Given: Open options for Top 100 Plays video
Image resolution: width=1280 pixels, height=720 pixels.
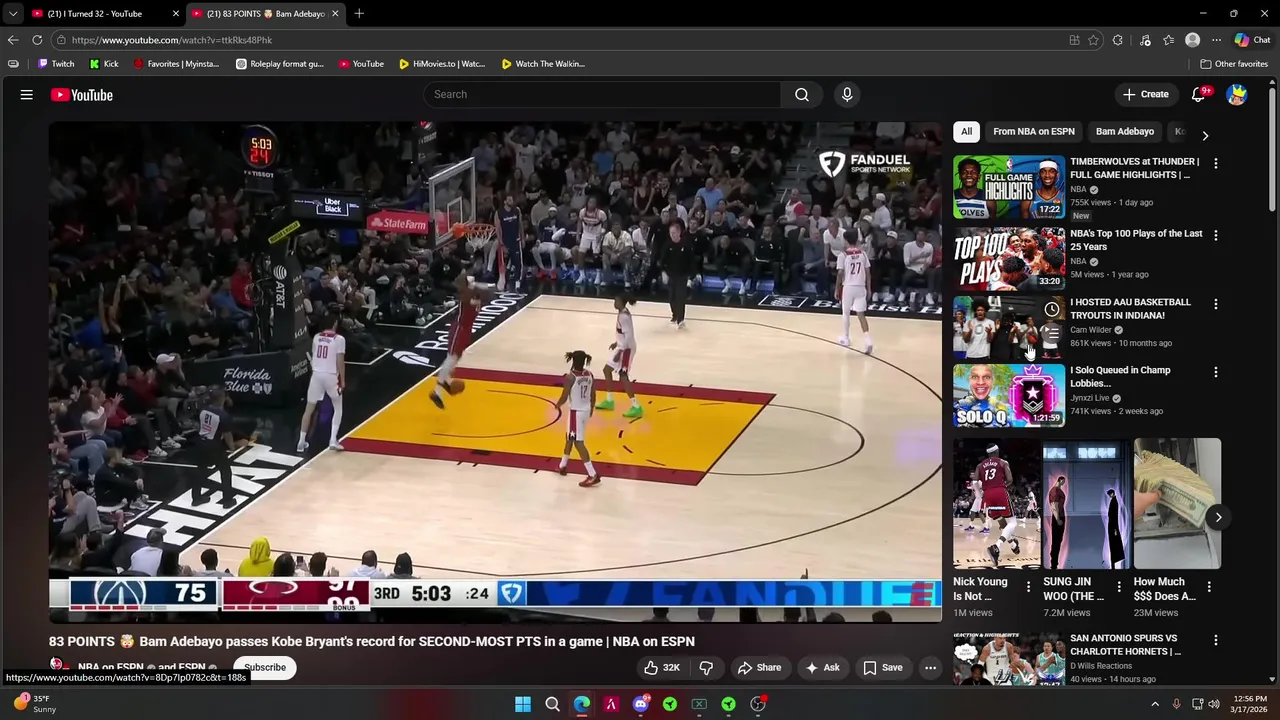Looking at the screenshot, I should point(1216,235).
